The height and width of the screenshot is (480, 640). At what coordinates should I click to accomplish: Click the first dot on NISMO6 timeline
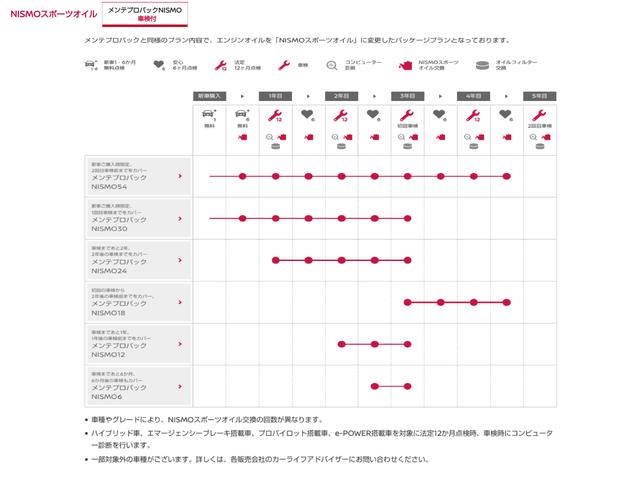coord(374,386)
